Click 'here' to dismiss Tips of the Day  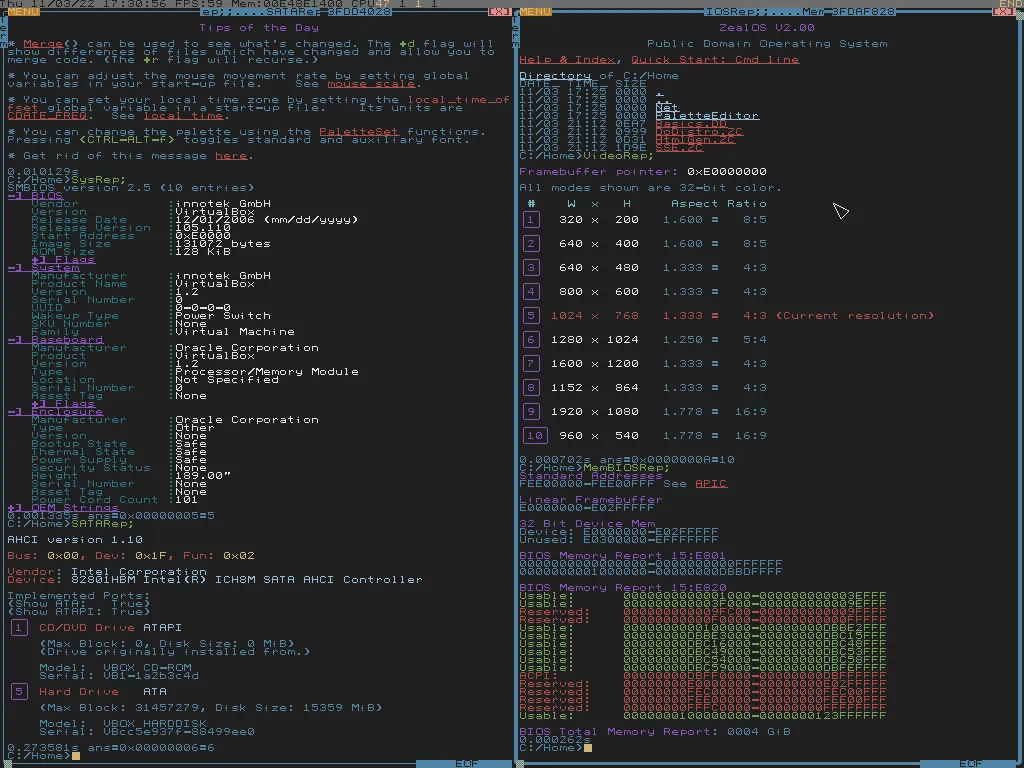[232, 155]
